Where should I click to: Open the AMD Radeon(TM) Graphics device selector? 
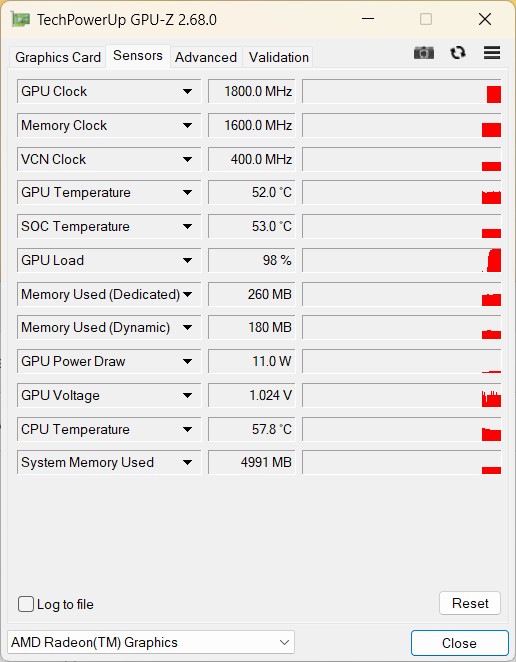pos(151,642)
